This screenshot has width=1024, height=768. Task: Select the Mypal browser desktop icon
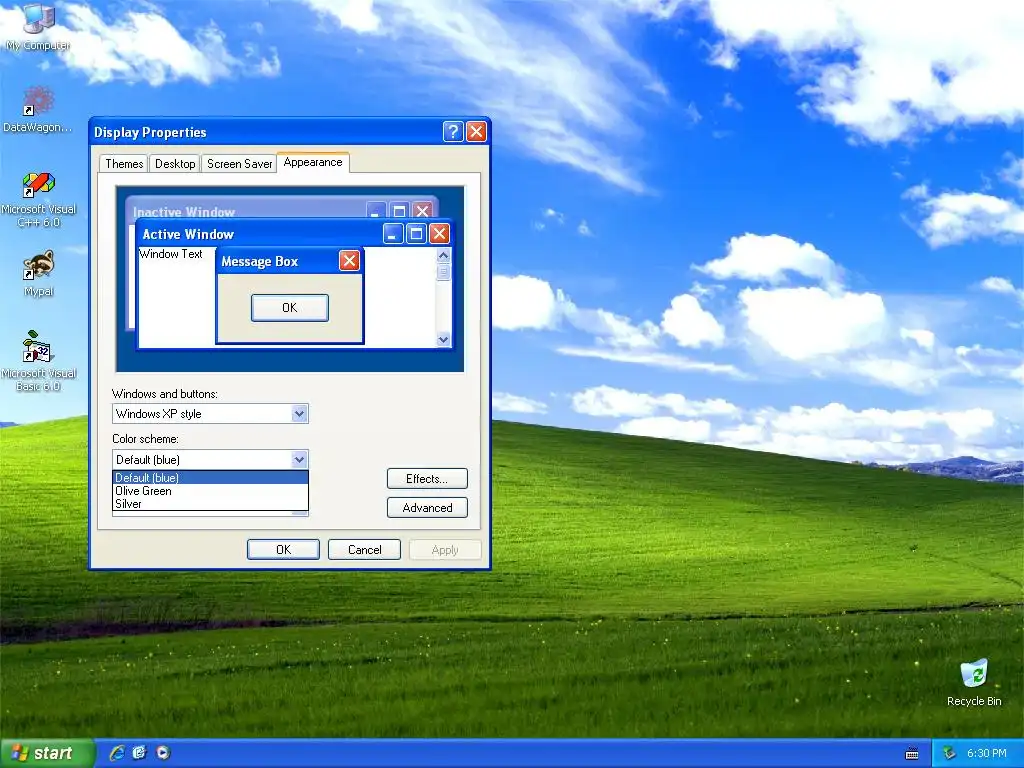38,274
